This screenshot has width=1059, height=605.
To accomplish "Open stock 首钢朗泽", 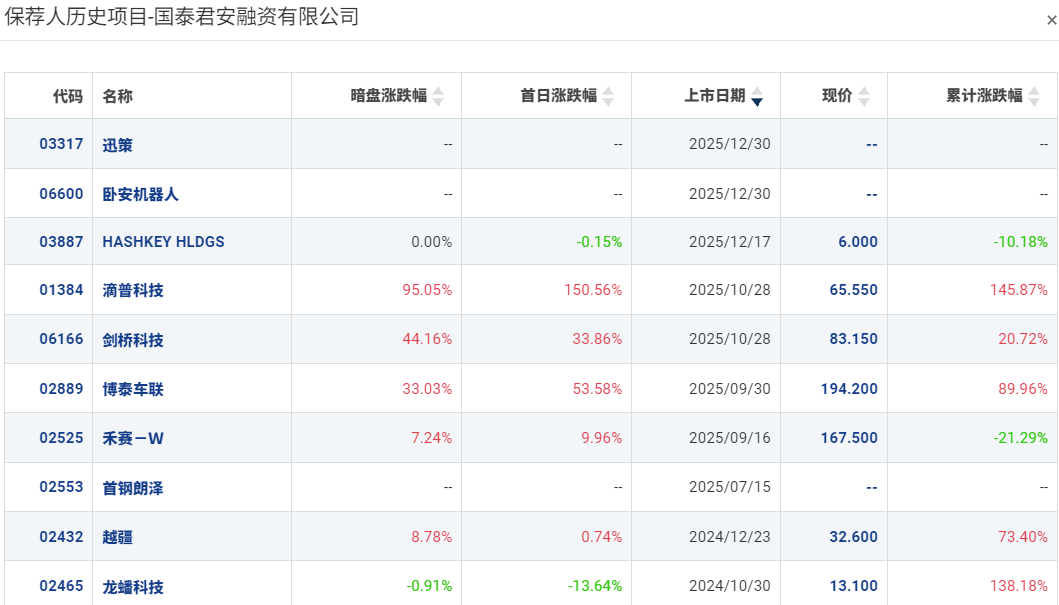I will point(133,488).
